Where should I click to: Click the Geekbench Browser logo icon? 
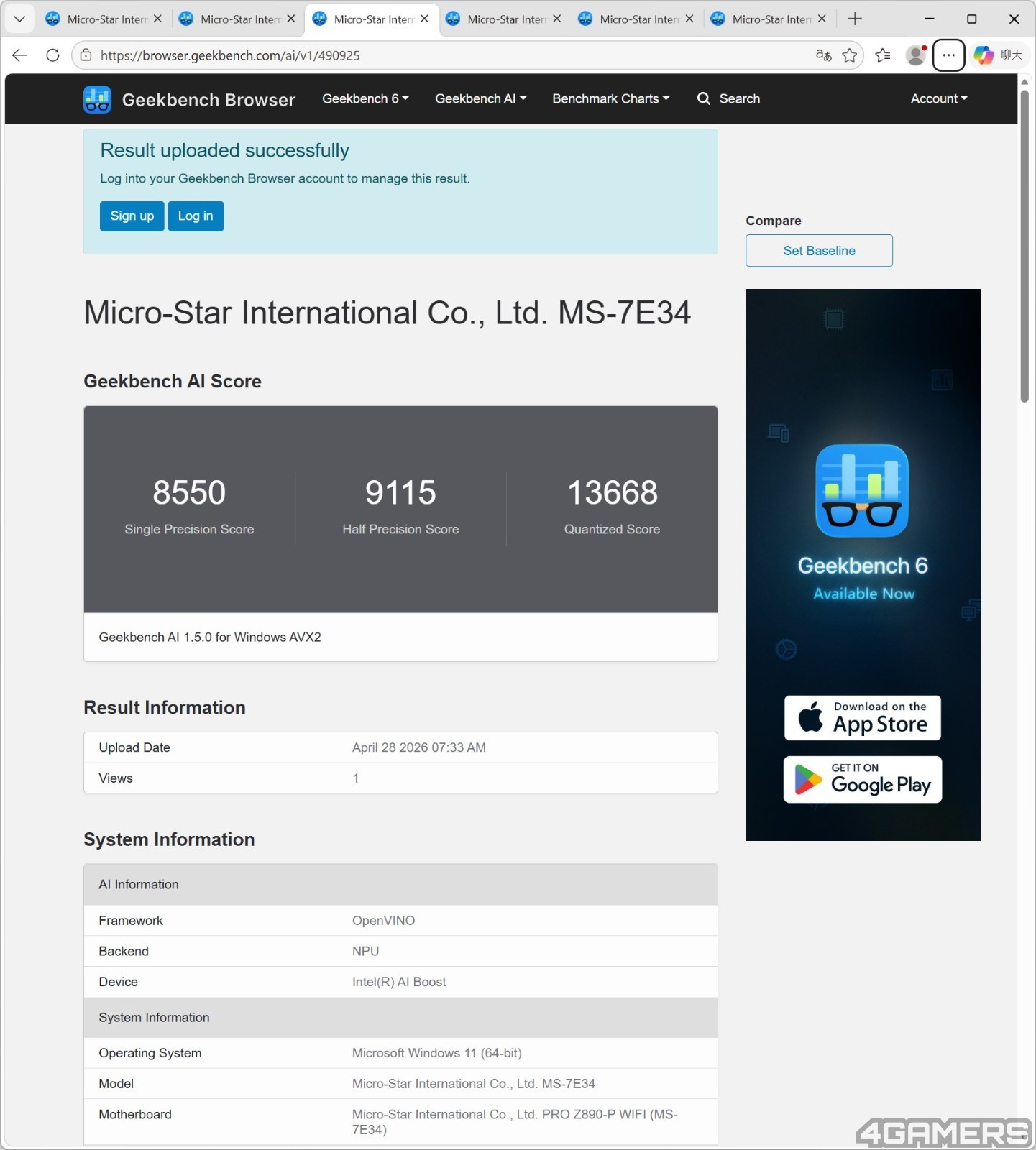(97, 99)
